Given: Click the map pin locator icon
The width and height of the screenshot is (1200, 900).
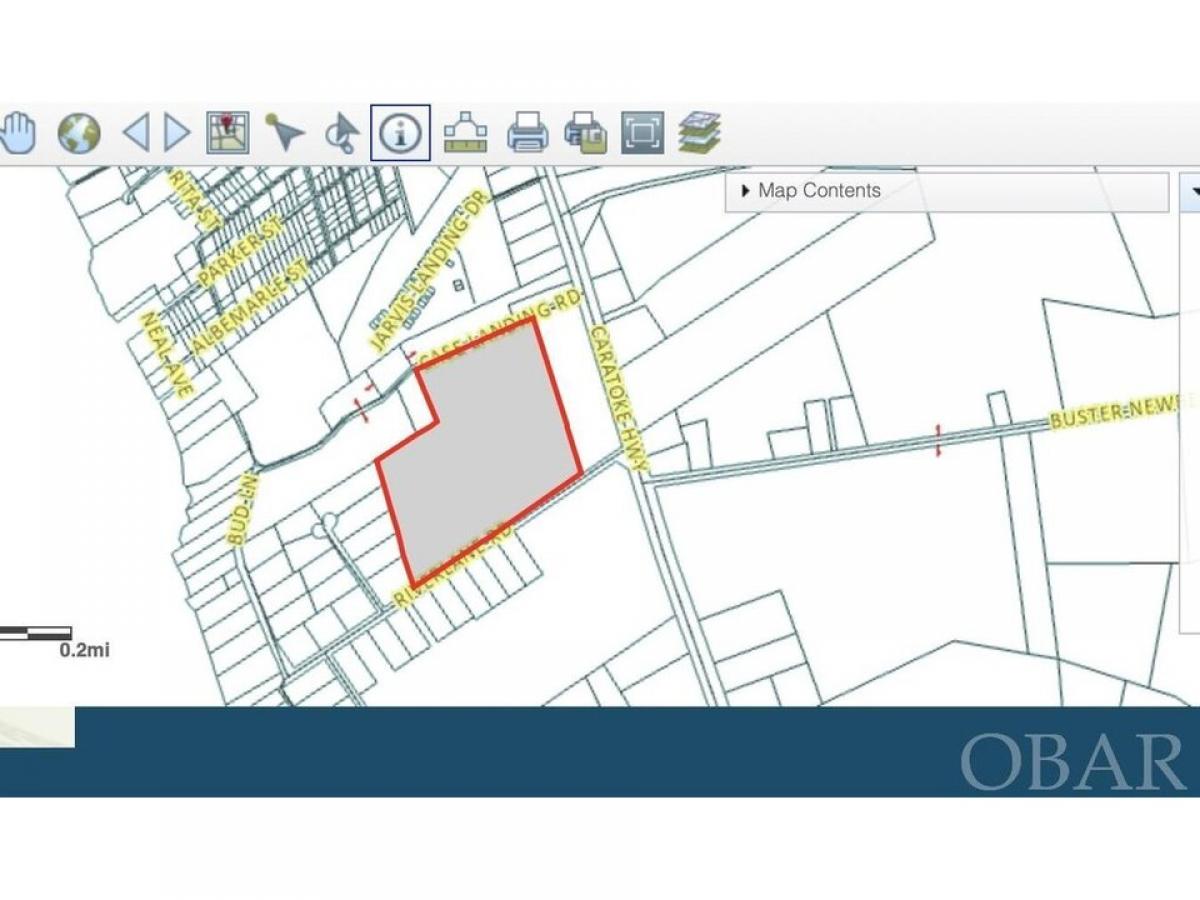Looking at the screenshot, I should click(228, 133).
